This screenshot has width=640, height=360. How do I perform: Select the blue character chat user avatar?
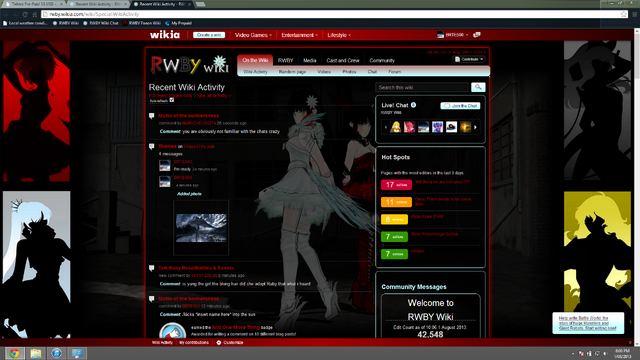coord(437,127)
